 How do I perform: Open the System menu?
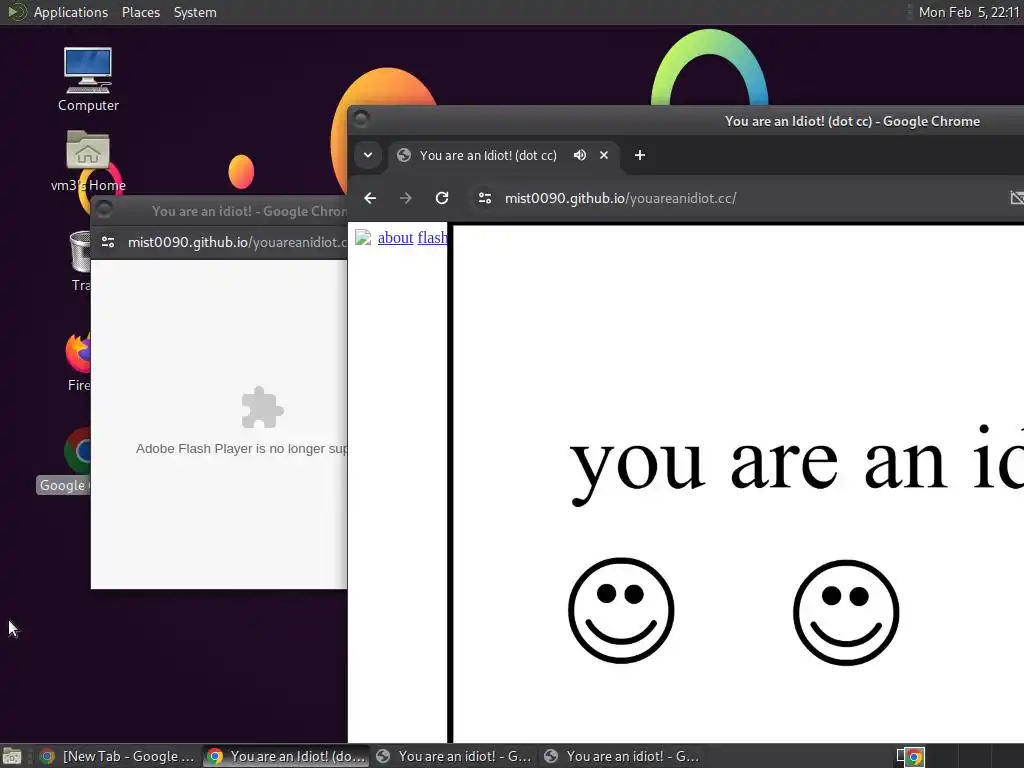195,12
